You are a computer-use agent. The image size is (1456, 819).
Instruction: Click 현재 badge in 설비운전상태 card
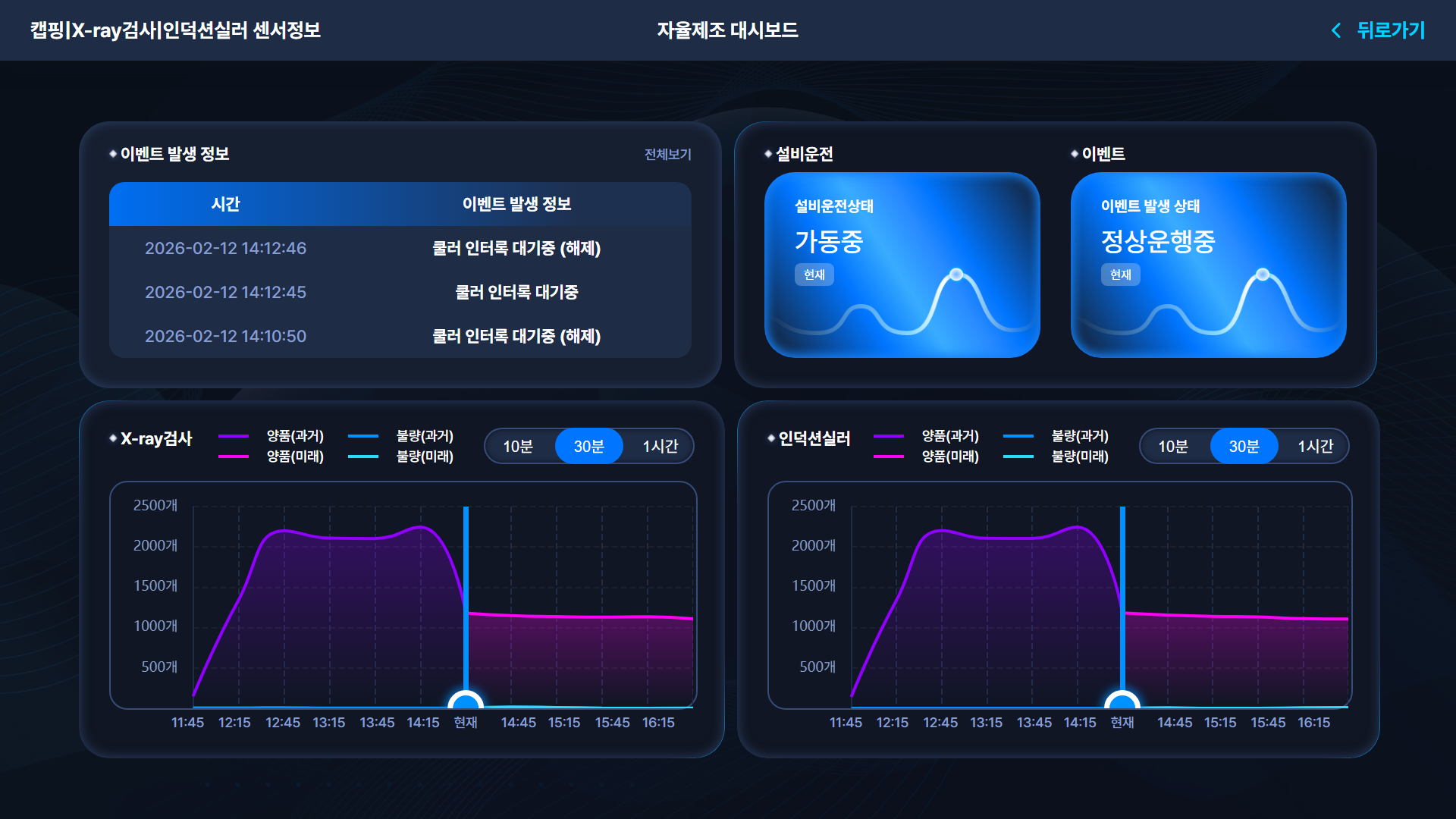[x=814, y=275]
